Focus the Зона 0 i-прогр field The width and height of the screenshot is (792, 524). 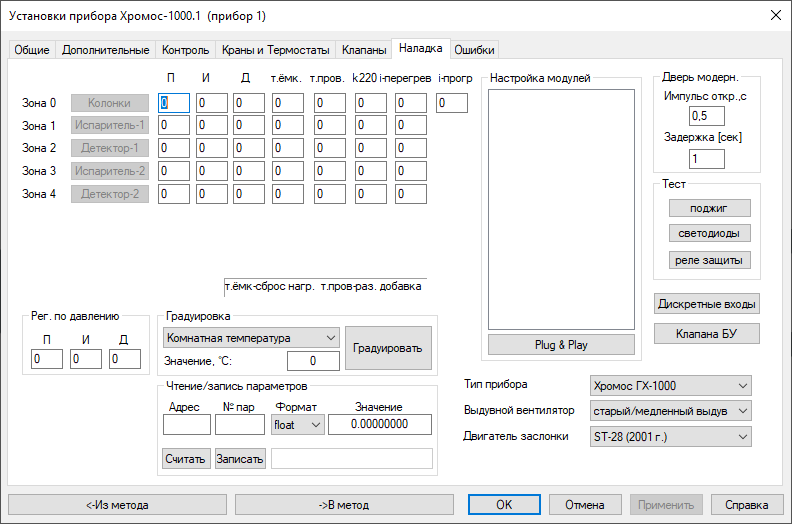click(x=452, y=103)
